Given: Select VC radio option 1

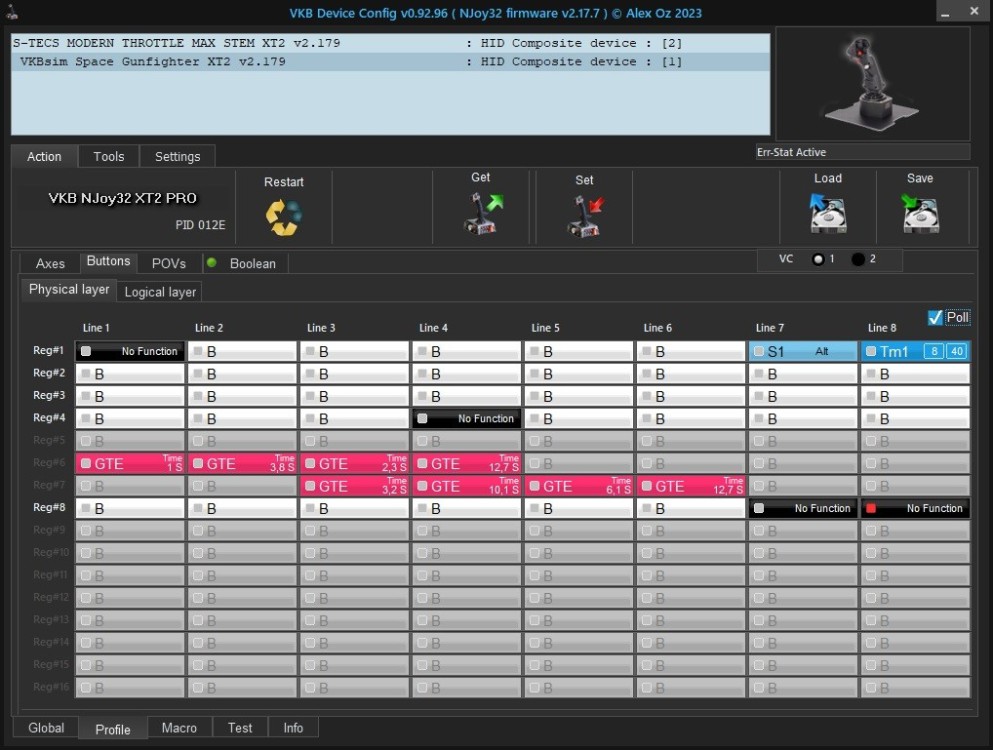Looking at the screenshot, I should pyautogui.click(x=818, y=259).
